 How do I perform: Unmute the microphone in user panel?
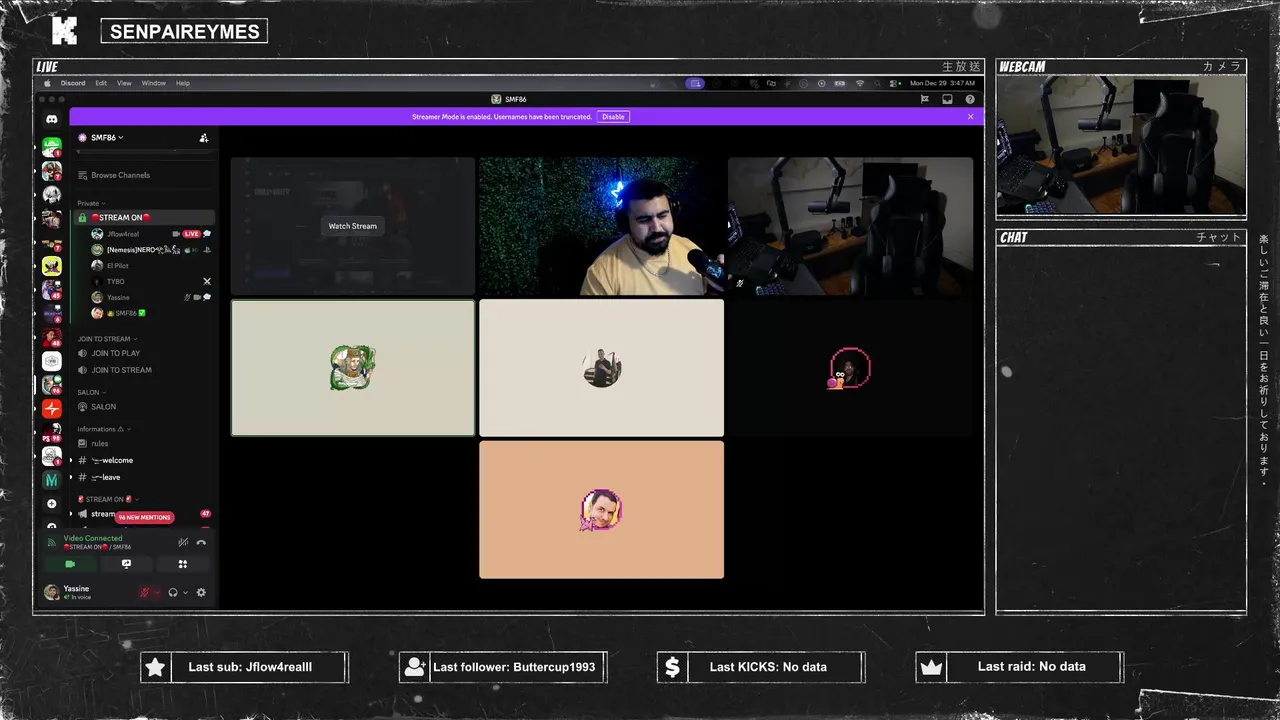tap(144, 592)
